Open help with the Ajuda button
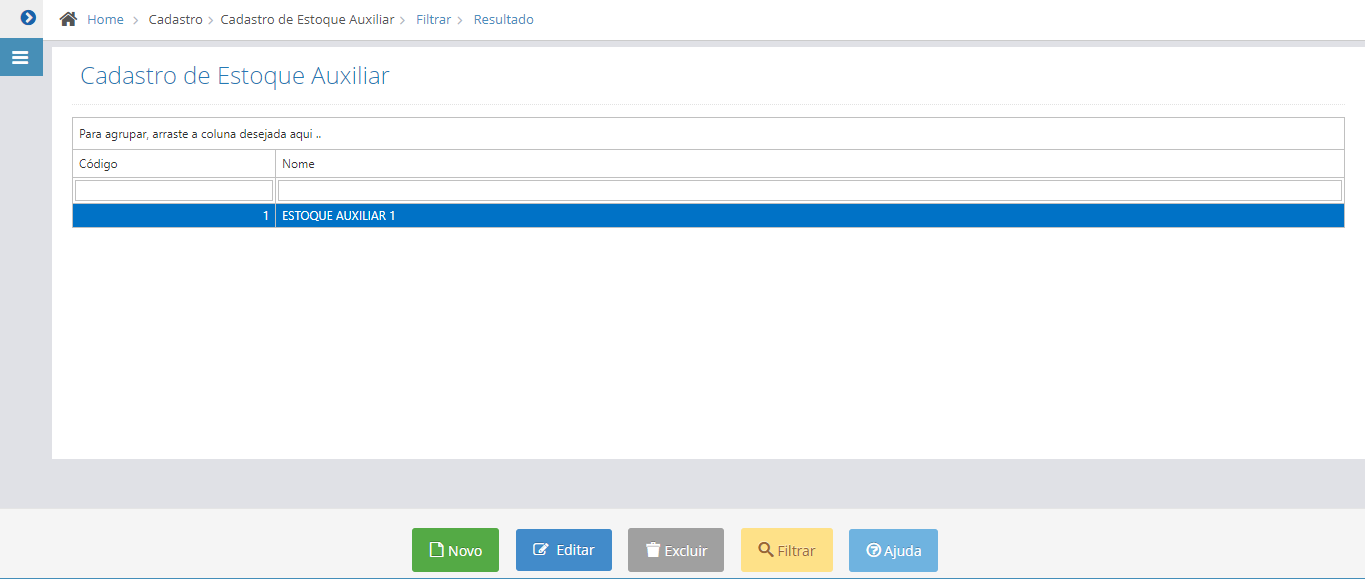Screen dimensions: 1365x579 pyautogui.click(x=893, y=550)
